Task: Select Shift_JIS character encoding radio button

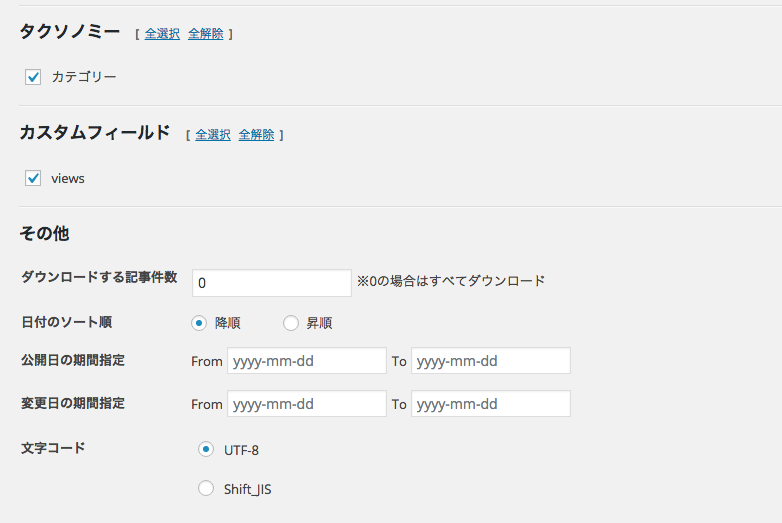Action: pyautogui.click(x=206, y=488)
